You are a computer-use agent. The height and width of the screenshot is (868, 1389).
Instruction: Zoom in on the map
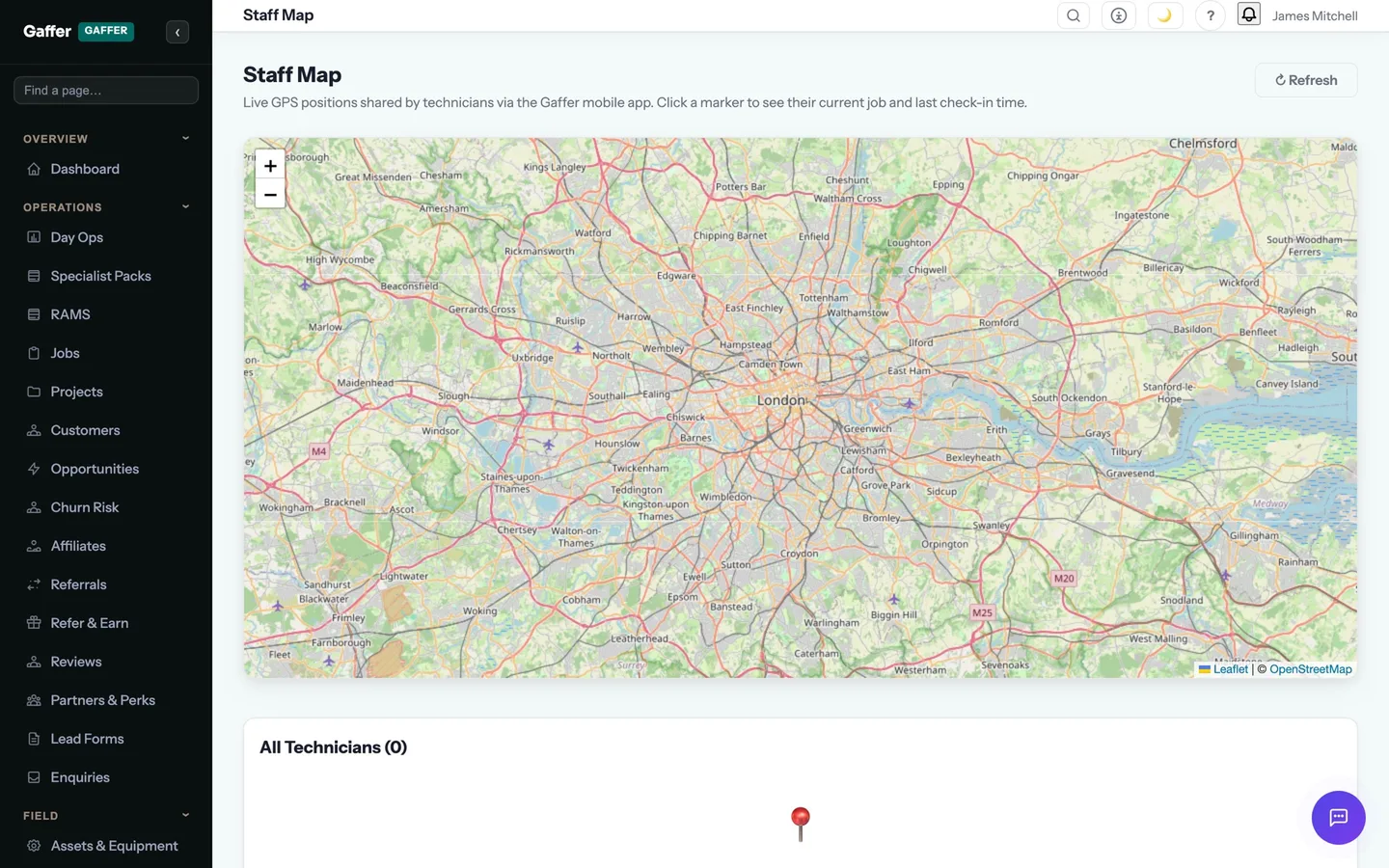coord(270,166)
